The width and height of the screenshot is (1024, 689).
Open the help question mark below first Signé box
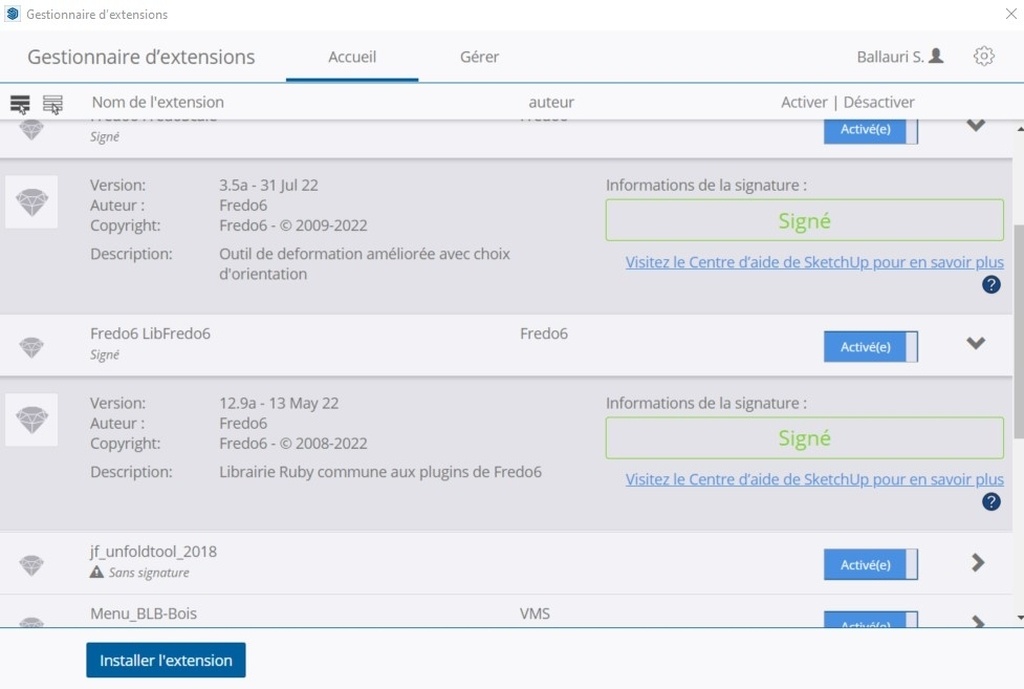pyautogui.click(x=991, y=285)
